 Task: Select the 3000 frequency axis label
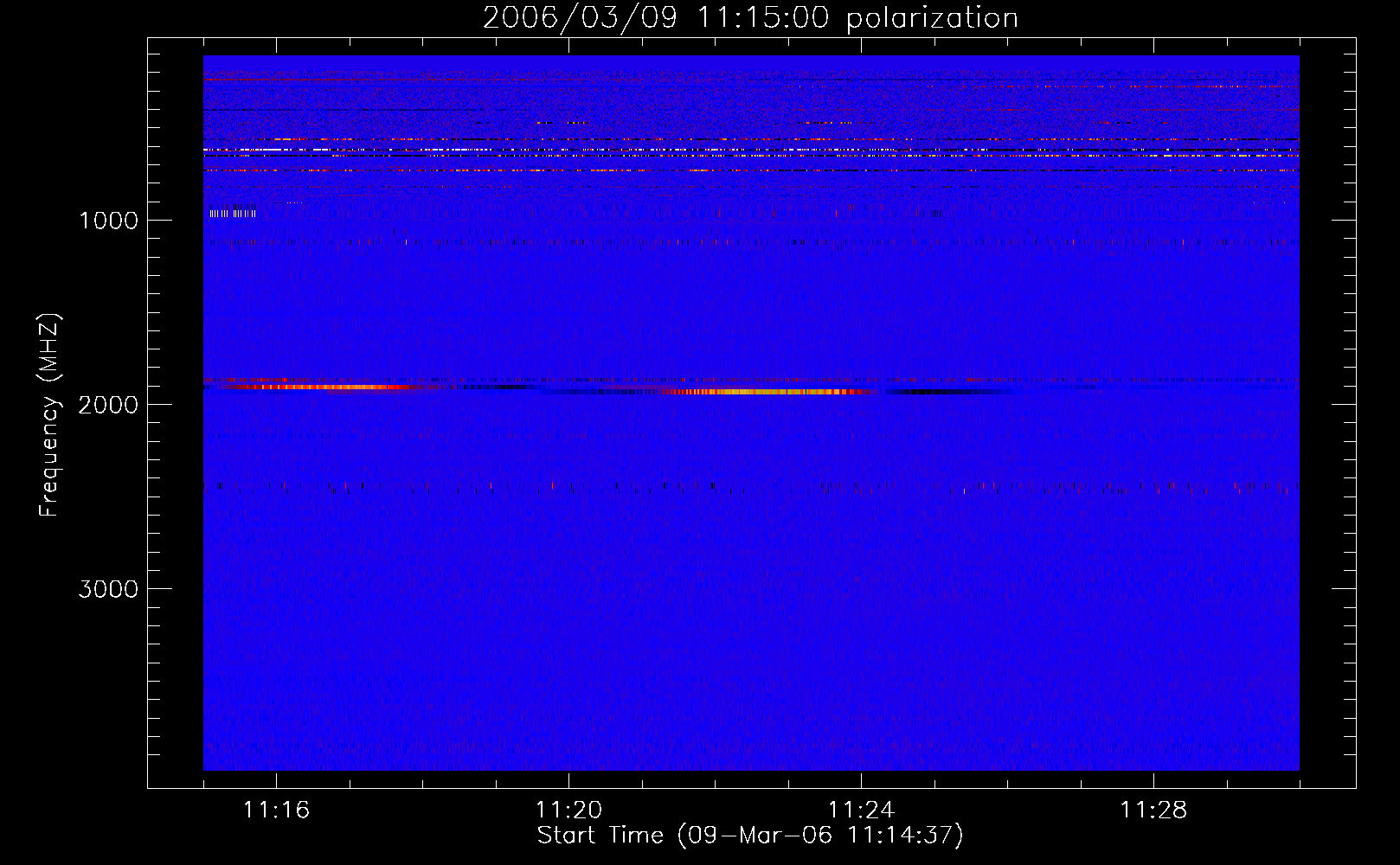[x=108, y=589]
